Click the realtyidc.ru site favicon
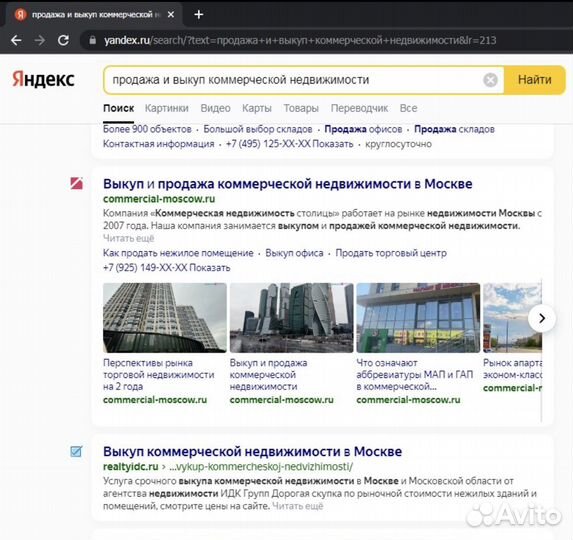Screen dimensions: 573x540 click(x=76, y=452)
